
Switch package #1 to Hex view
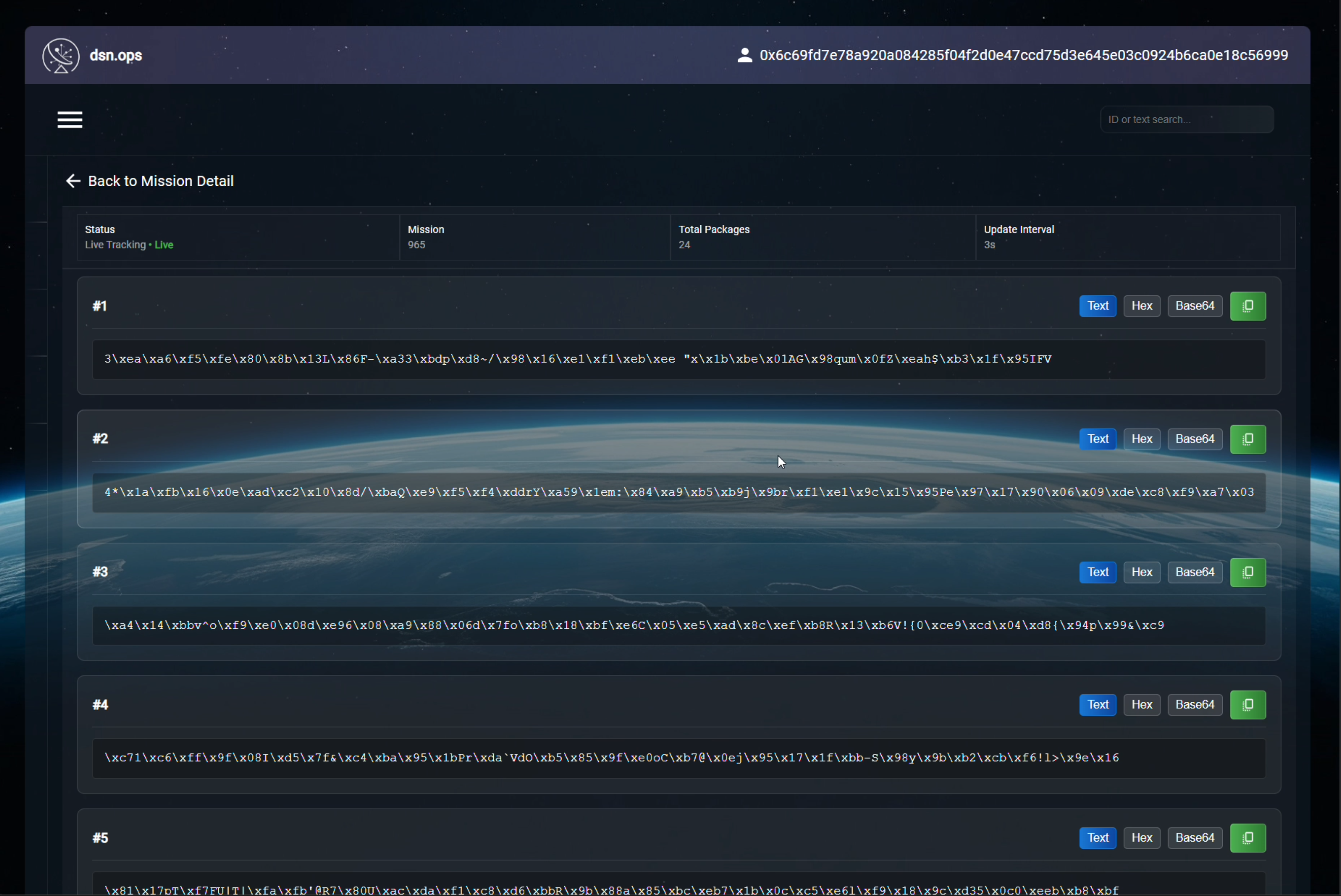pos(1141,306)
